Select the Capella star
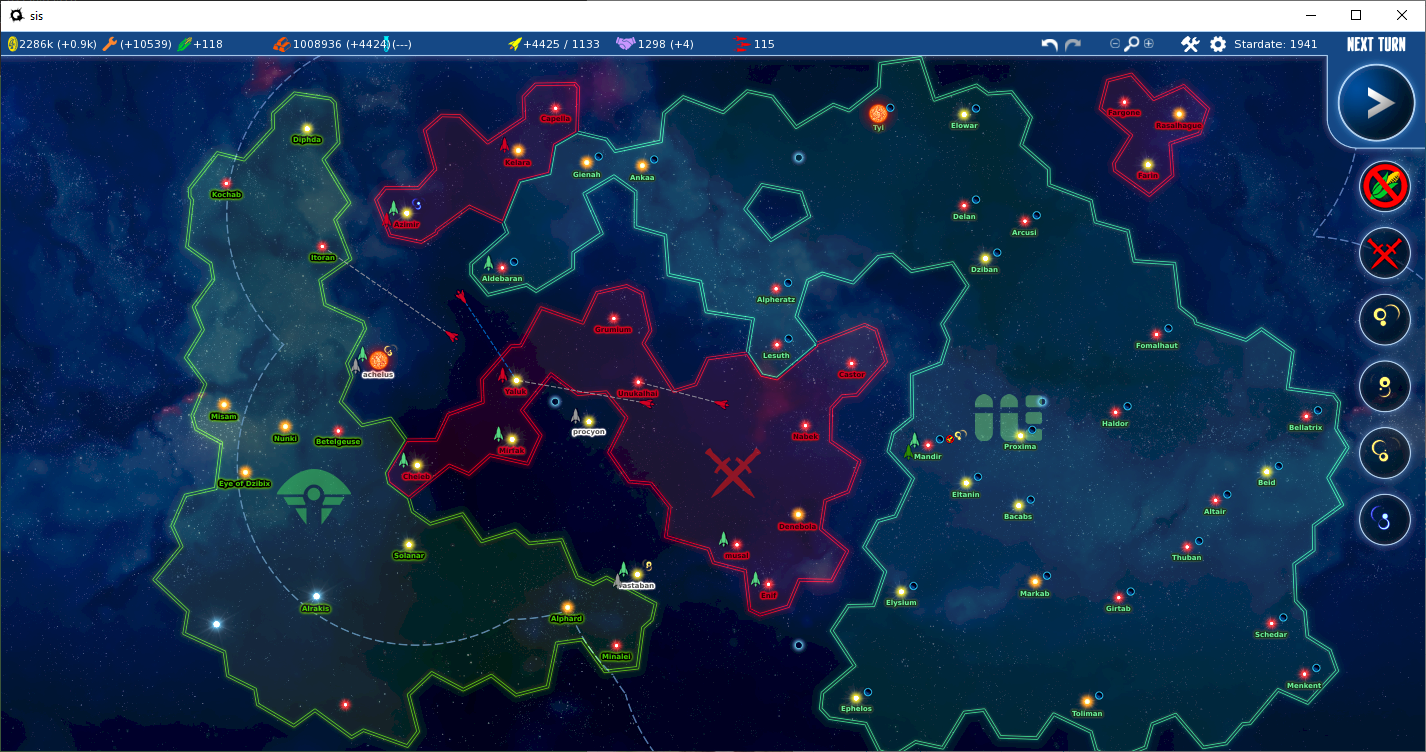 (555, 108)
